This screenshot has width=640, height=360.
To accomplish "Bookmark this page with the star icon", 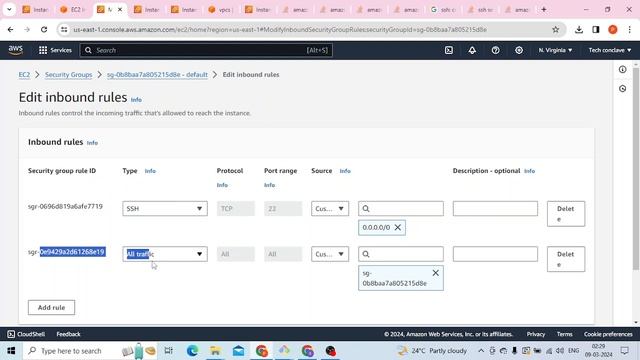I will coord(556,29).
